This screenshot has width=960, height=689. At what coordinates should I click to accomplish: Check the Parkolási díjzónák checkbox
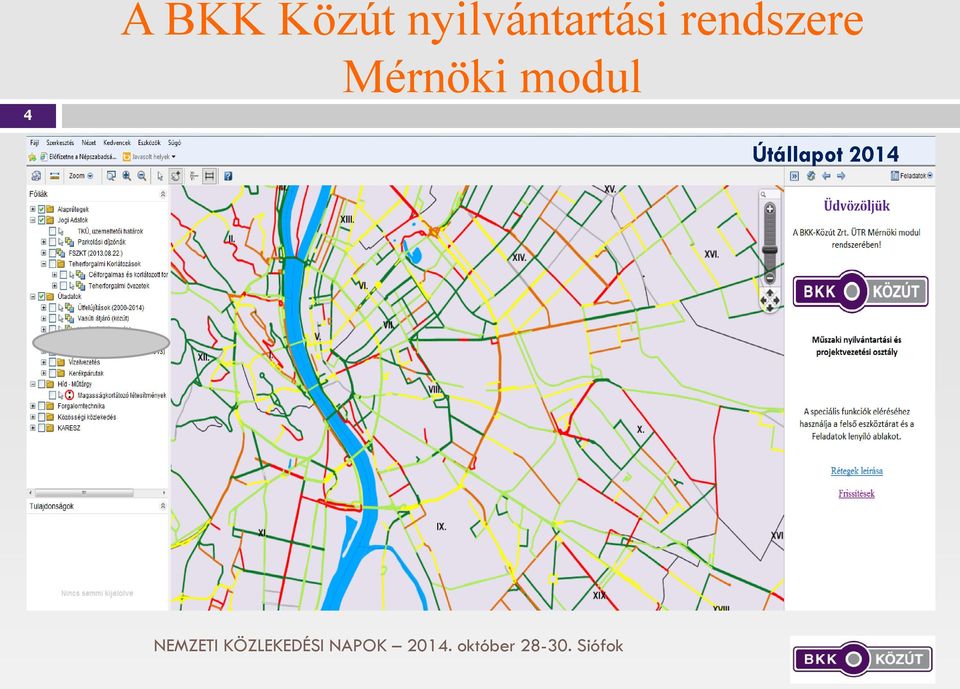click(x=53, y=242)
